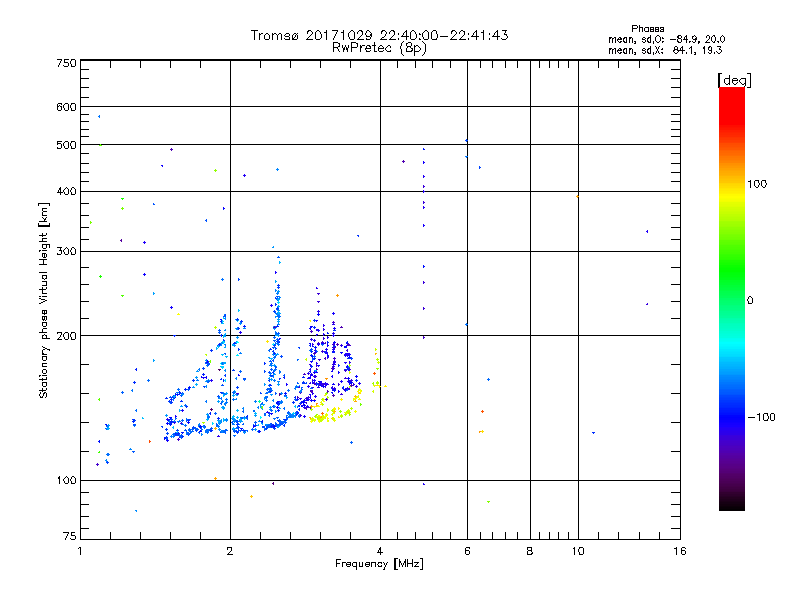Click the colorbar label '100'
This screenshot has width=800, height=600.
click(757, 184)
